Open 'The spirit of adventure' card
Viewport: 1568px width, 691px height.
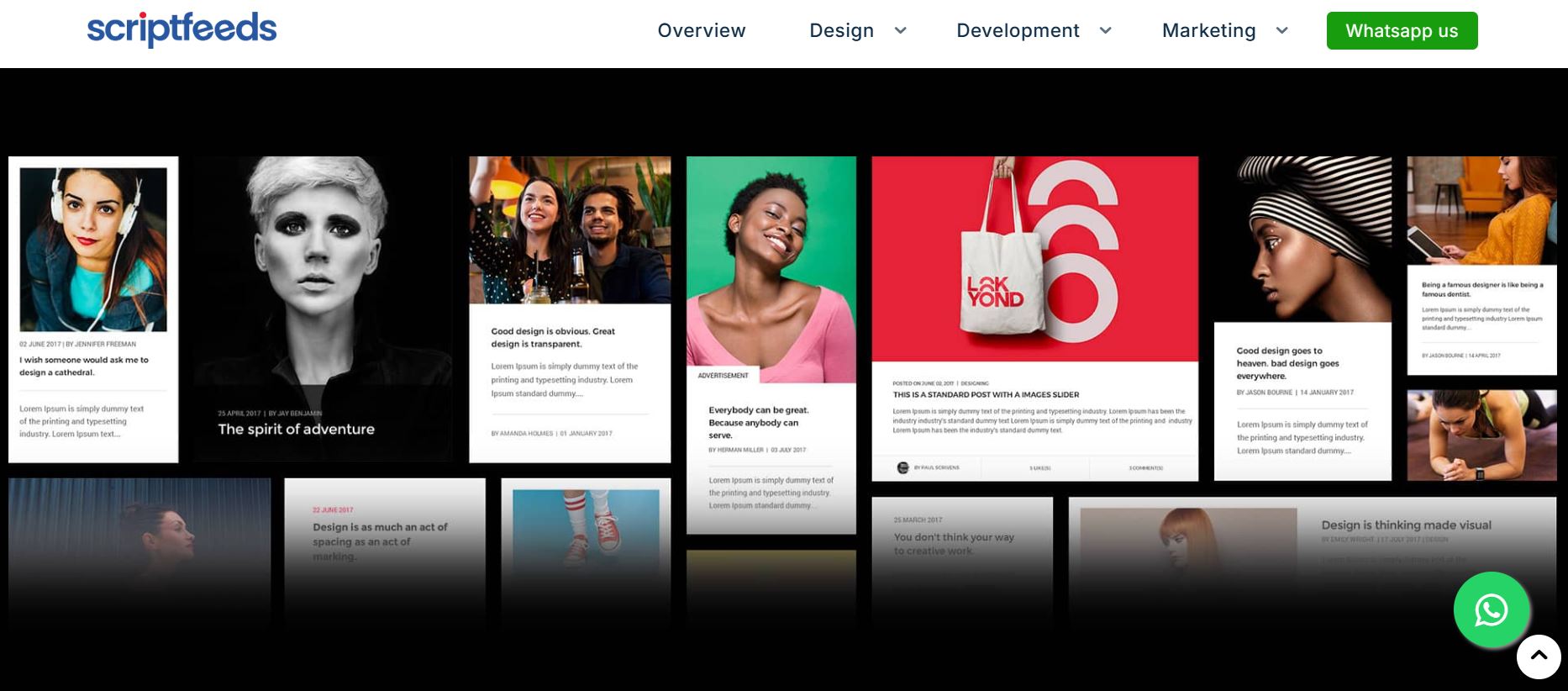coord(296,429)
